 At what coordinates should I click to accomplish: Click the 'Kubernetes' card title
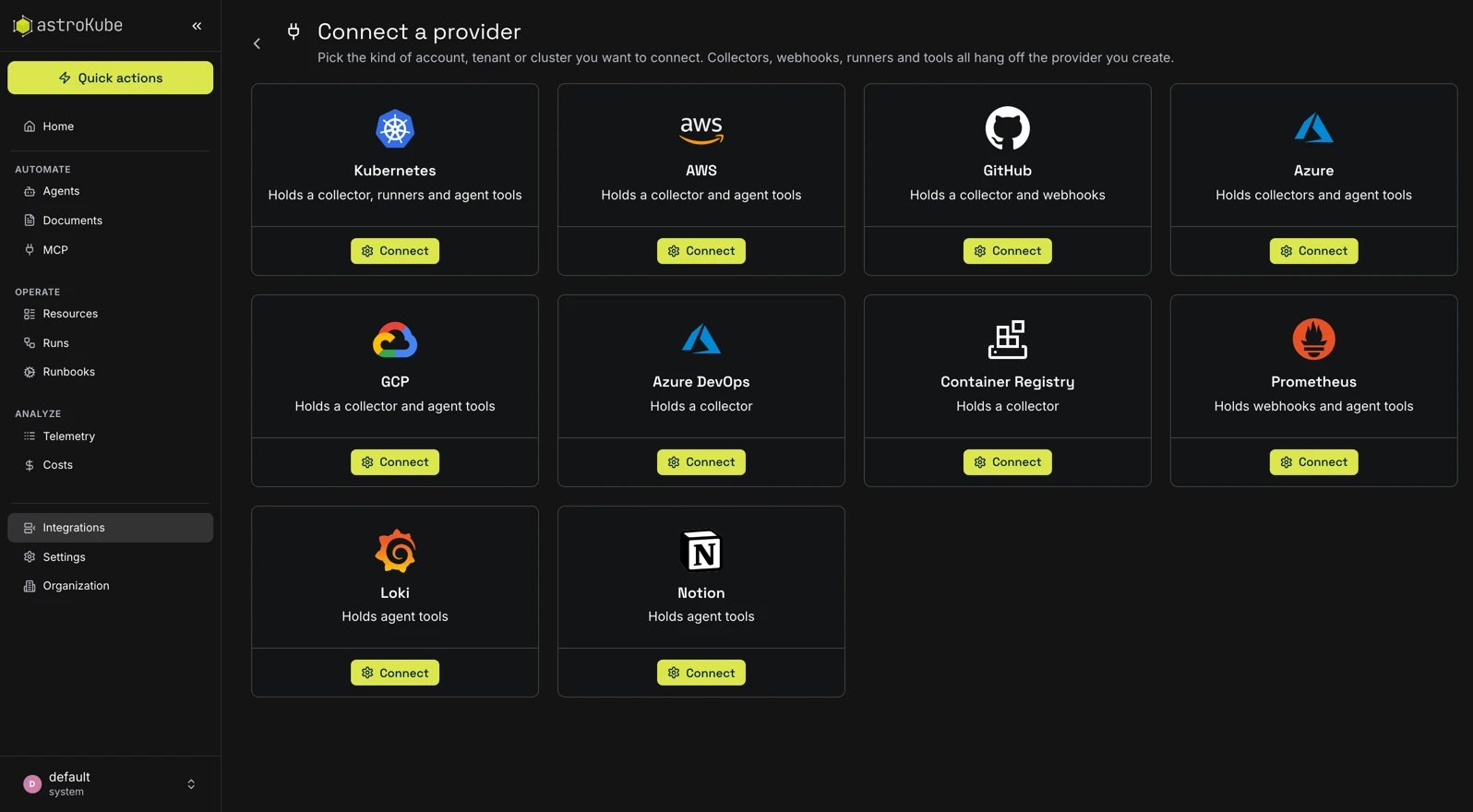[395, 171]
